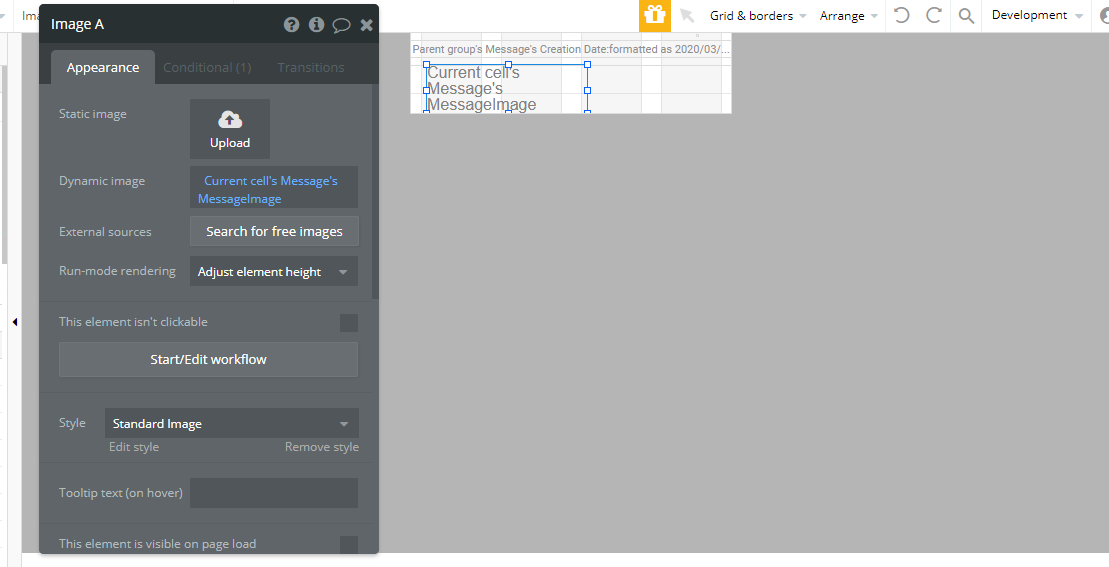Open the Development version dropdown
This screenshot has height=567, width=1109.
point(1037,16)
